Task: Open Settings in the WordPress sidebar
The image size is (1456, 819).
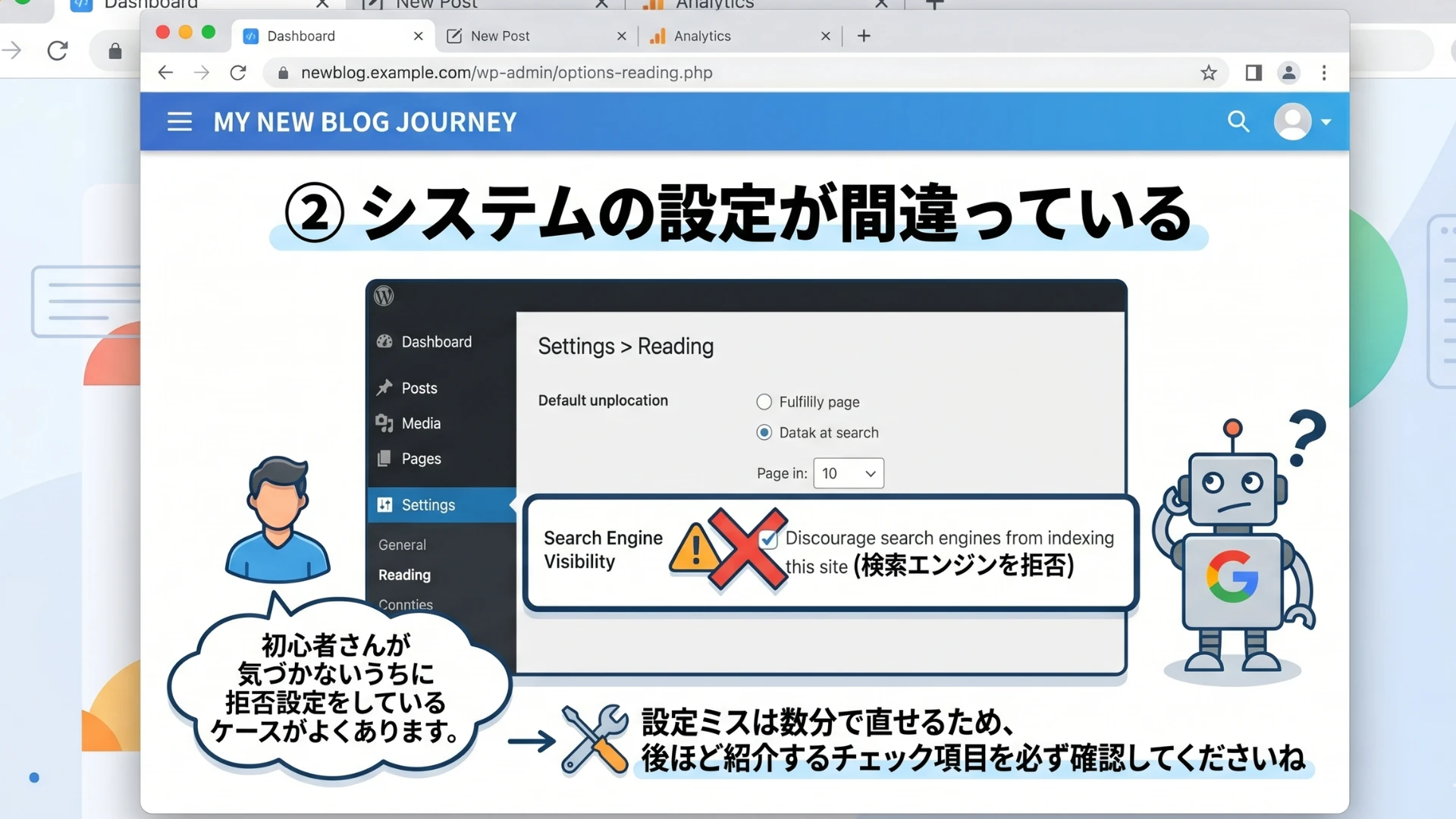Action: pyautogui.click(x=441, y=505)
